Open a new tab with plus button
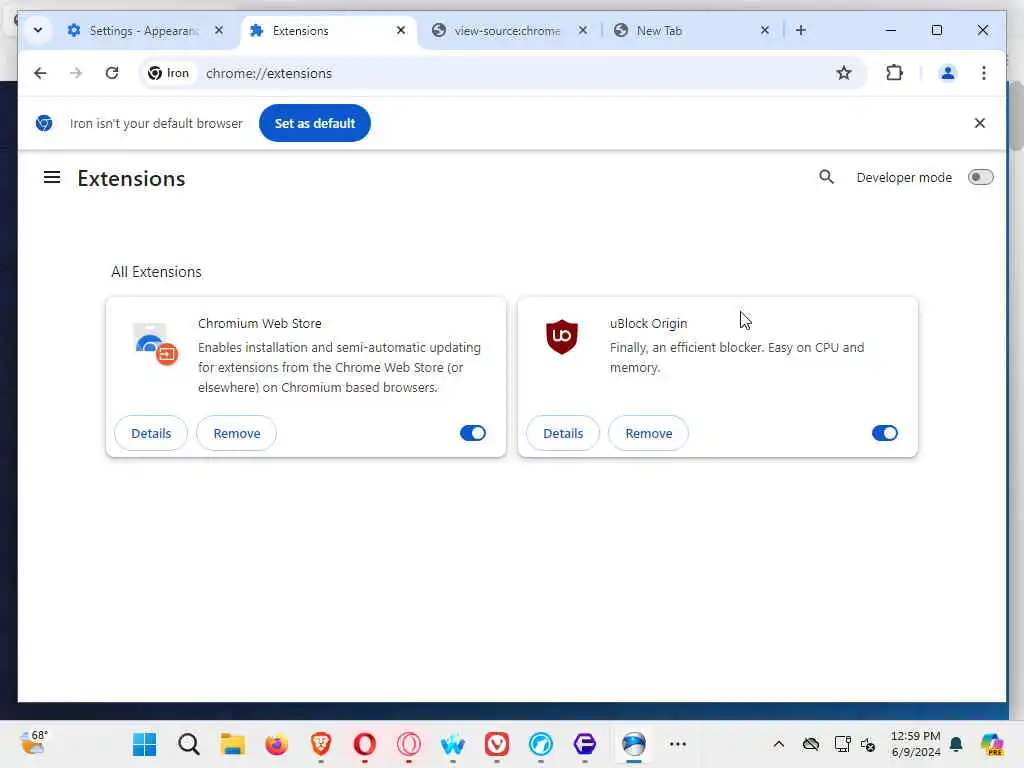Screen dimensions: 1024x768 (801, 30)
